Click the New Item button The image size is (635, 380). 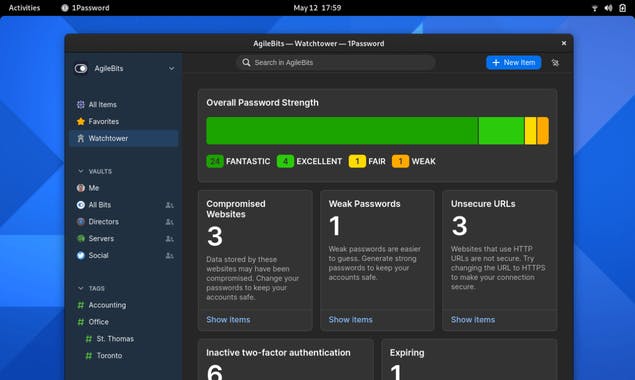pyautogui.click(x=514, y=63)
